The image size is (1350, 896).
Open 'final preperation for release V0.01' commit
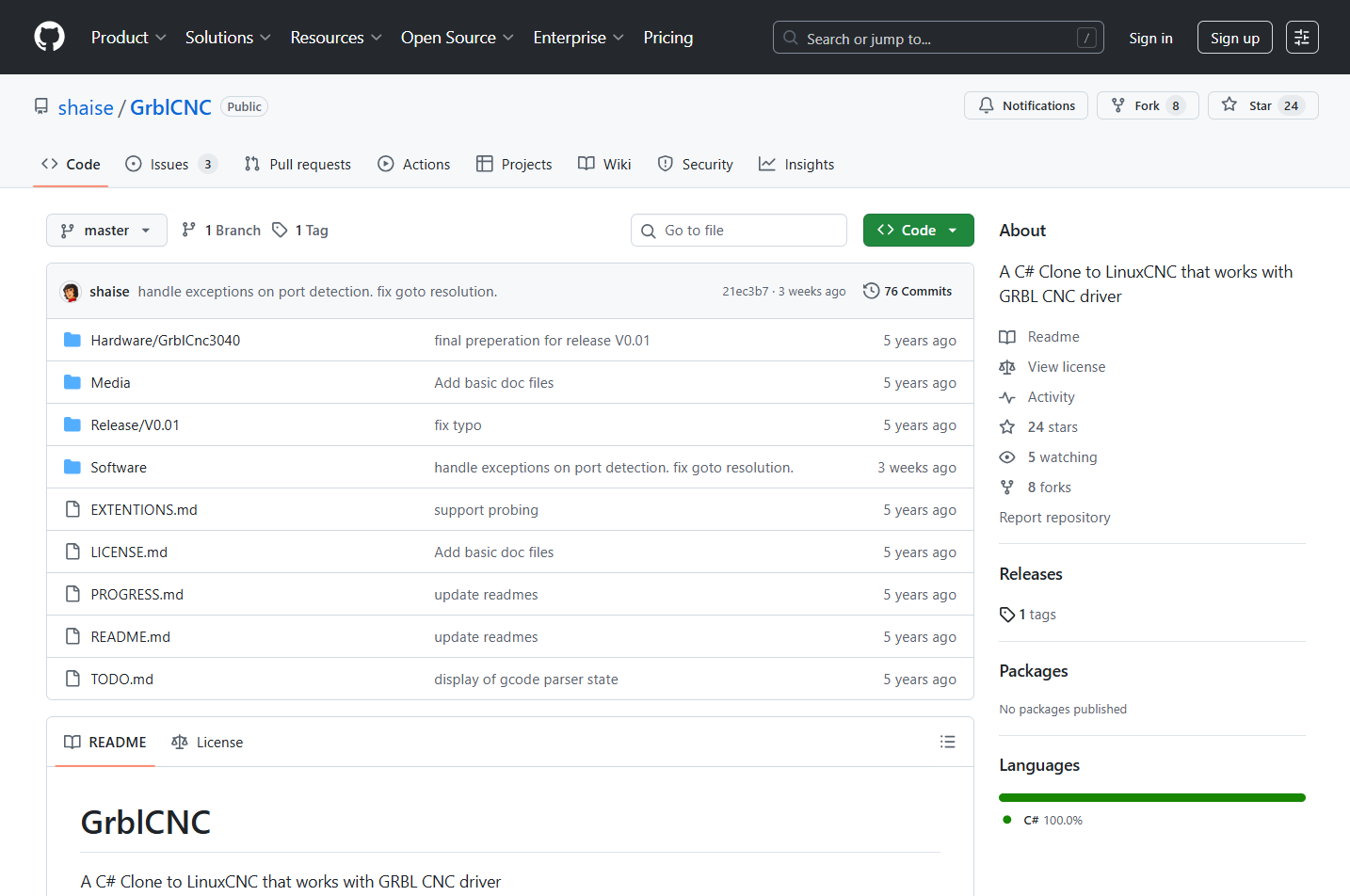pos(542,340)
